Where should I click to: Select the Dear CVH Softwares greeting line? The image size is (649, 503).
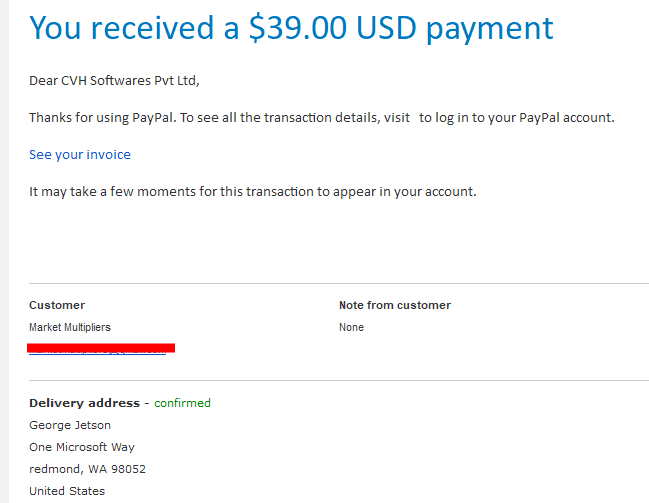tap(114, 80)
